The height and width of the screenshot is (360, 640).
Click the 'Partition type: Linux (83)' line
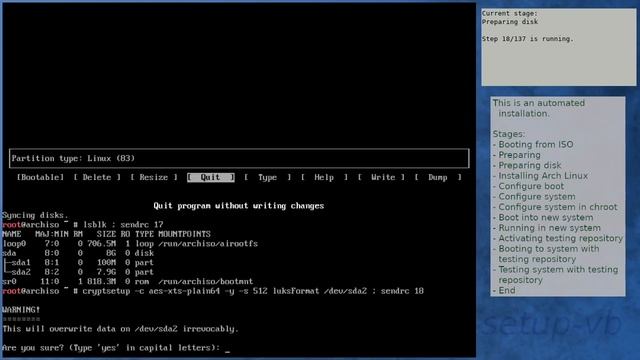click(73, 158)
